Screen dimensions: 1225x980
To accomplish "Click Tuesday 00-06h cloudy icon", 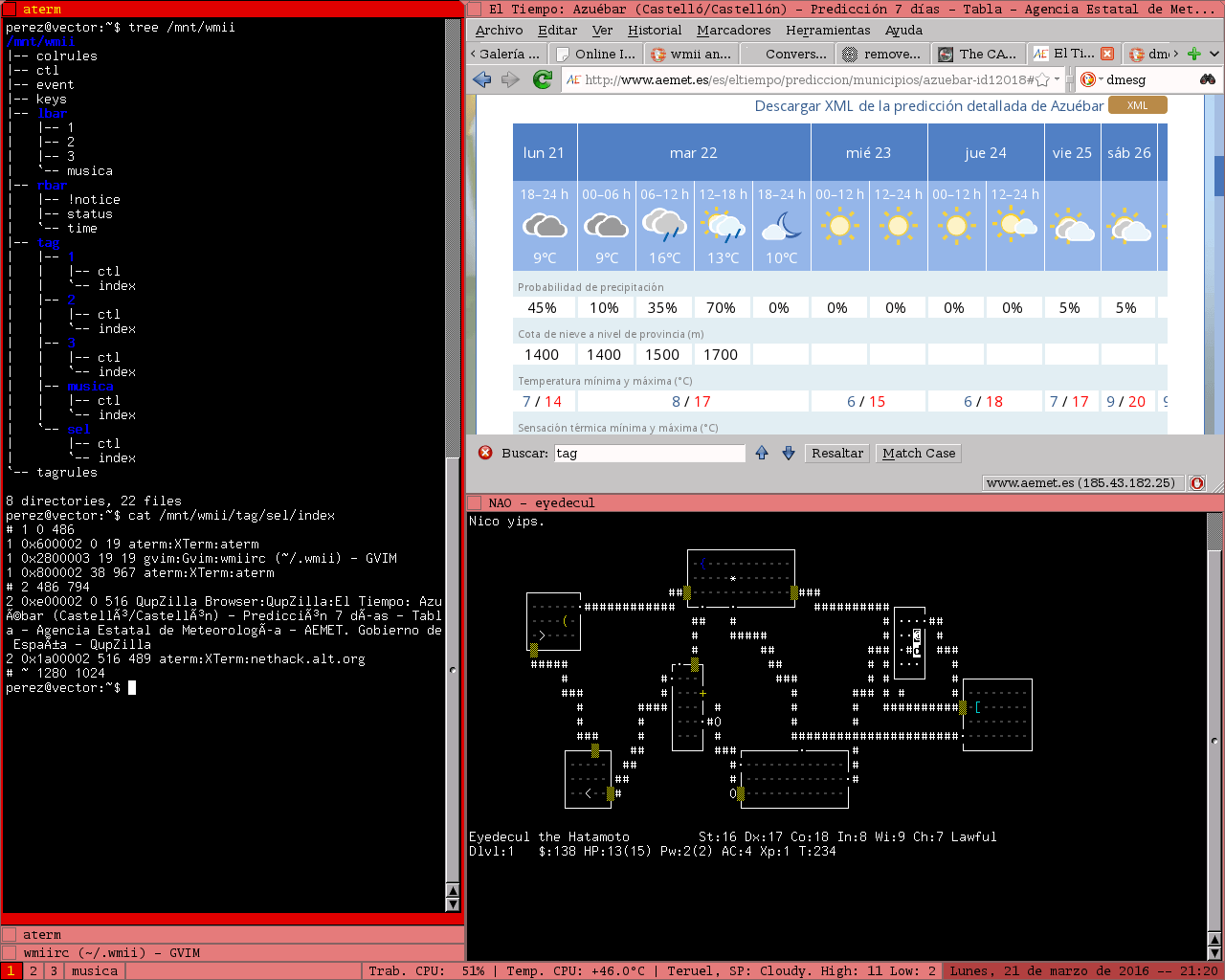I will coord(606,226).
